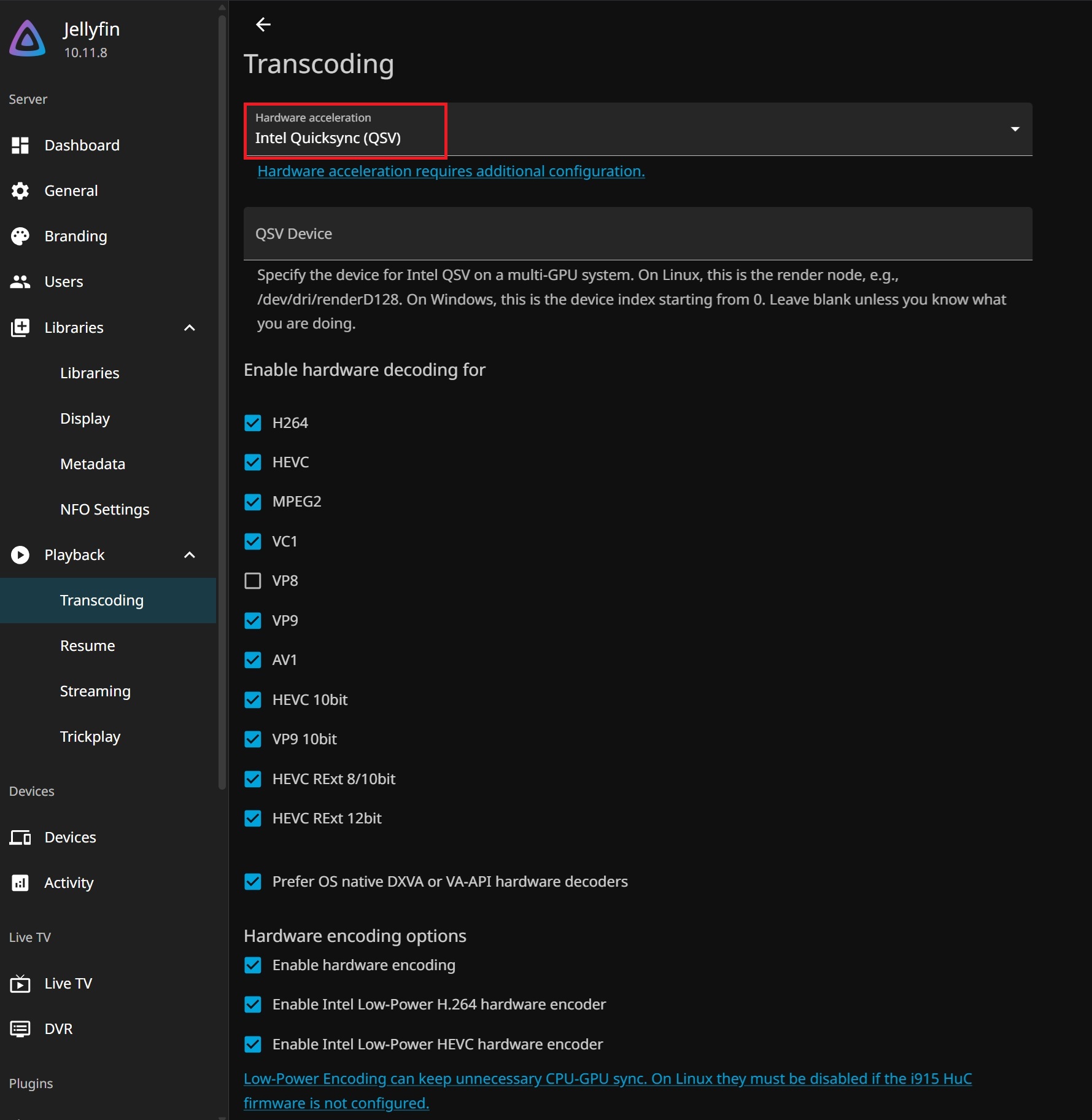
Task: Uncheck the AV1 decoding checkbox
Action: 253,660
